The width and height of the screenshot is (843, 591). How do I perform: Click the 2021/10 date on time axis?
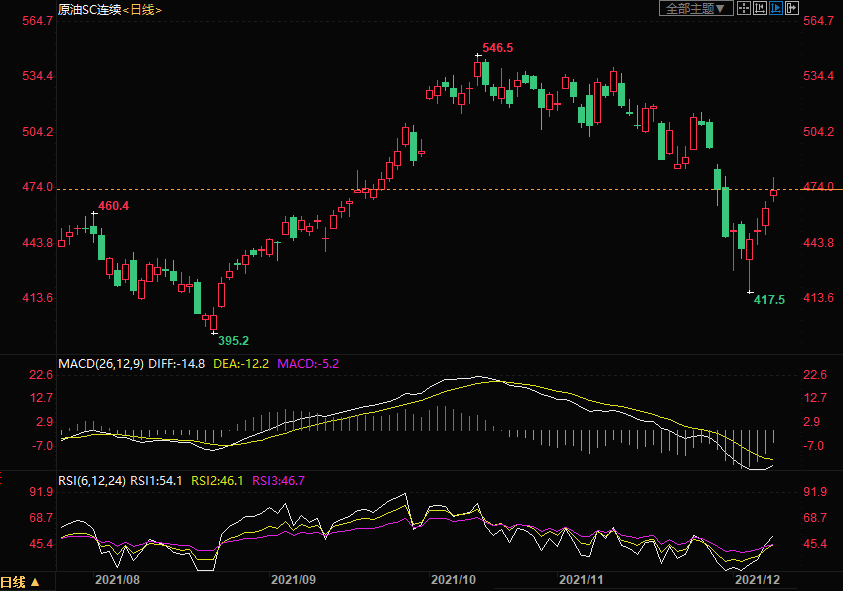point(452,579)
